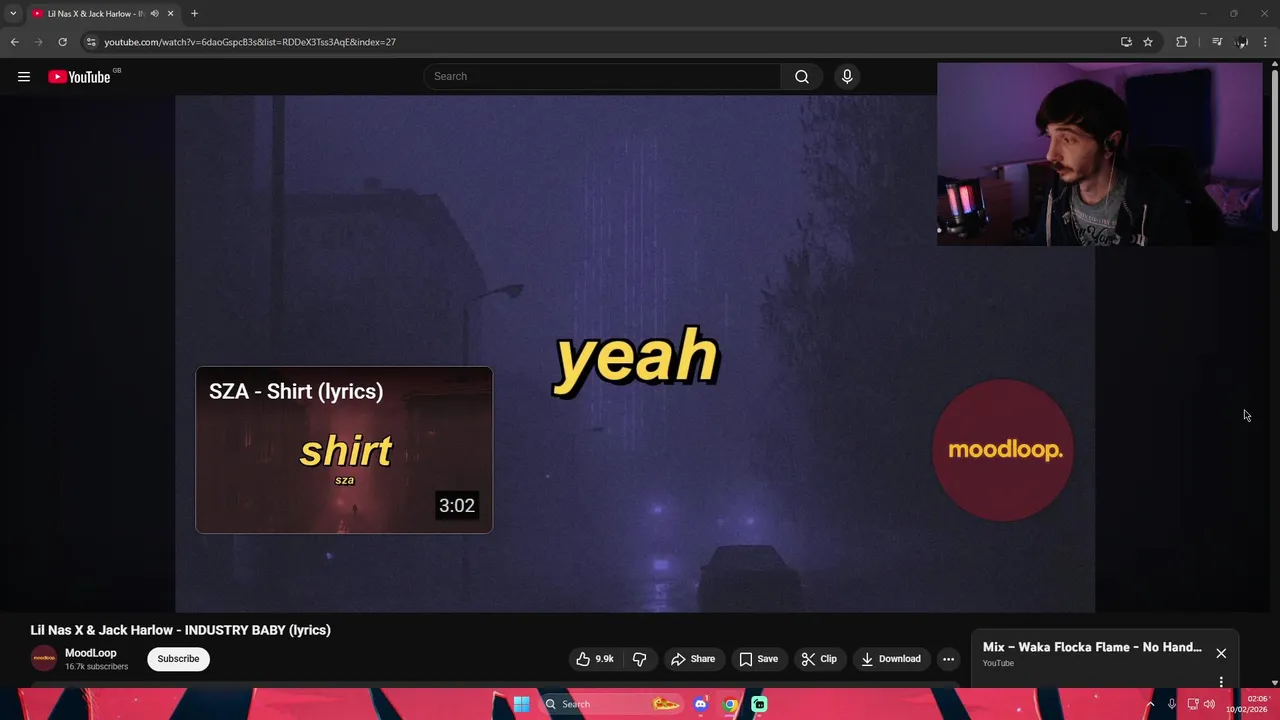The height and width of the screenshot is (720, 1280).
Task: Create a Clip of the video
Action: click(x=819, y=659)
